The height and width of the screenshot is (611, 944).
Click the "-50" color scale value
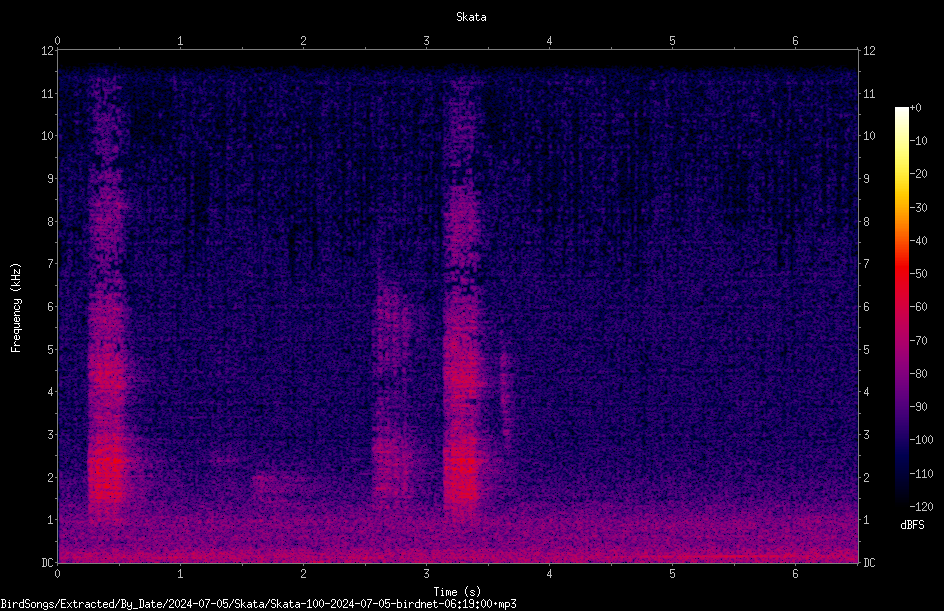(x=919, y=274)
